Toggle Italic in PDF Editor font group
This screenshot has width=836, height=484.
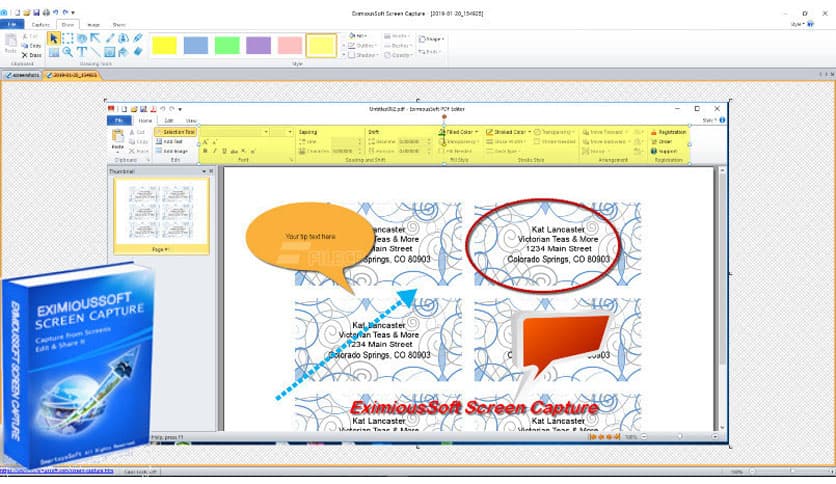215,151
